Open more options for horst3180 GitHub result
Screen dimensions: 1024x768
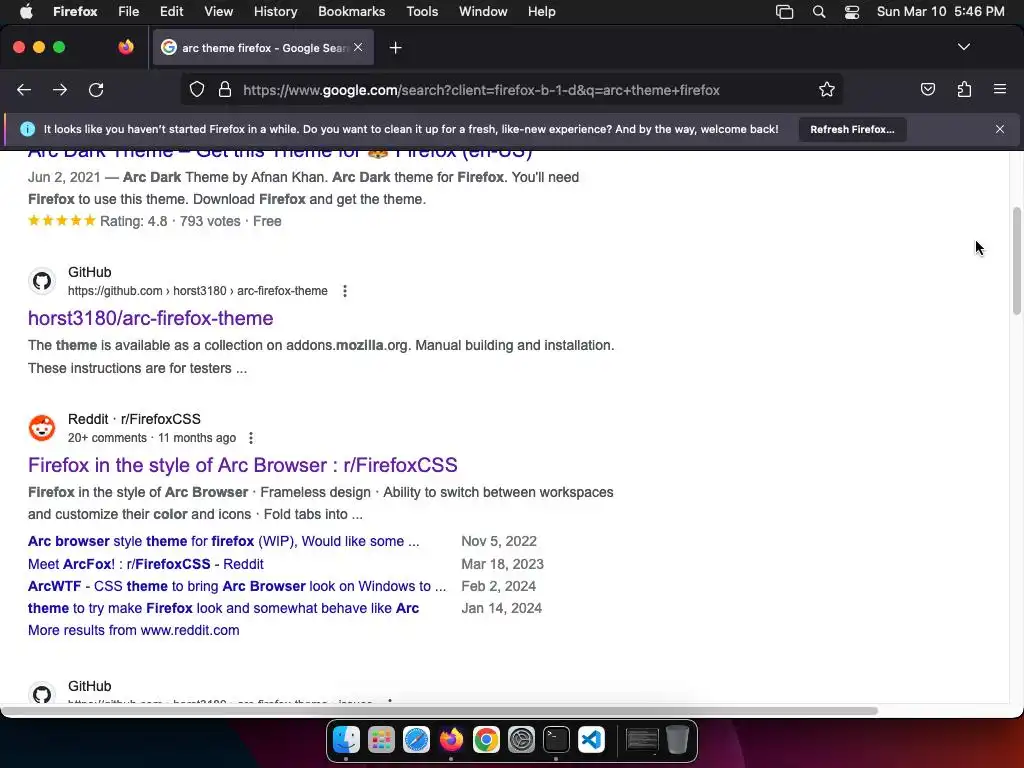point(345,291)
